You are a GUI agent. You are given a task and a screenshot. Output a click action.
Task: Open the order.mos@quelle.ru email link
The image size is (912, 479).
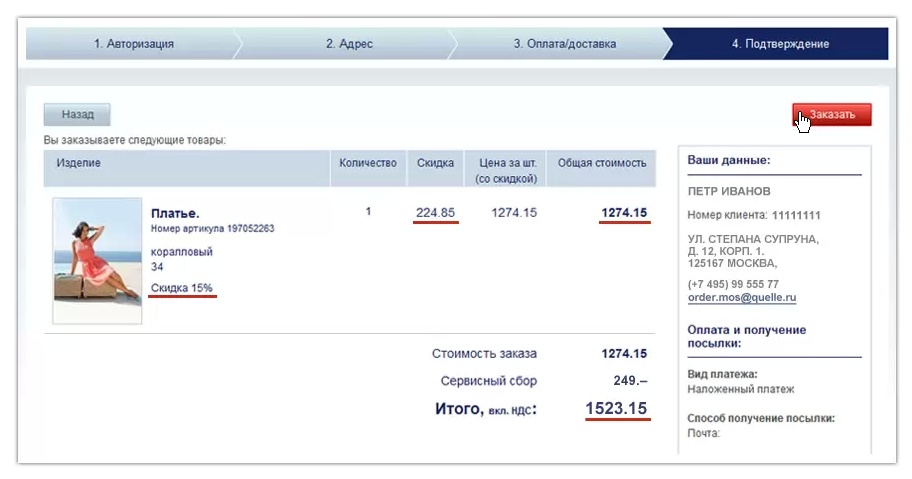(742, 297)
